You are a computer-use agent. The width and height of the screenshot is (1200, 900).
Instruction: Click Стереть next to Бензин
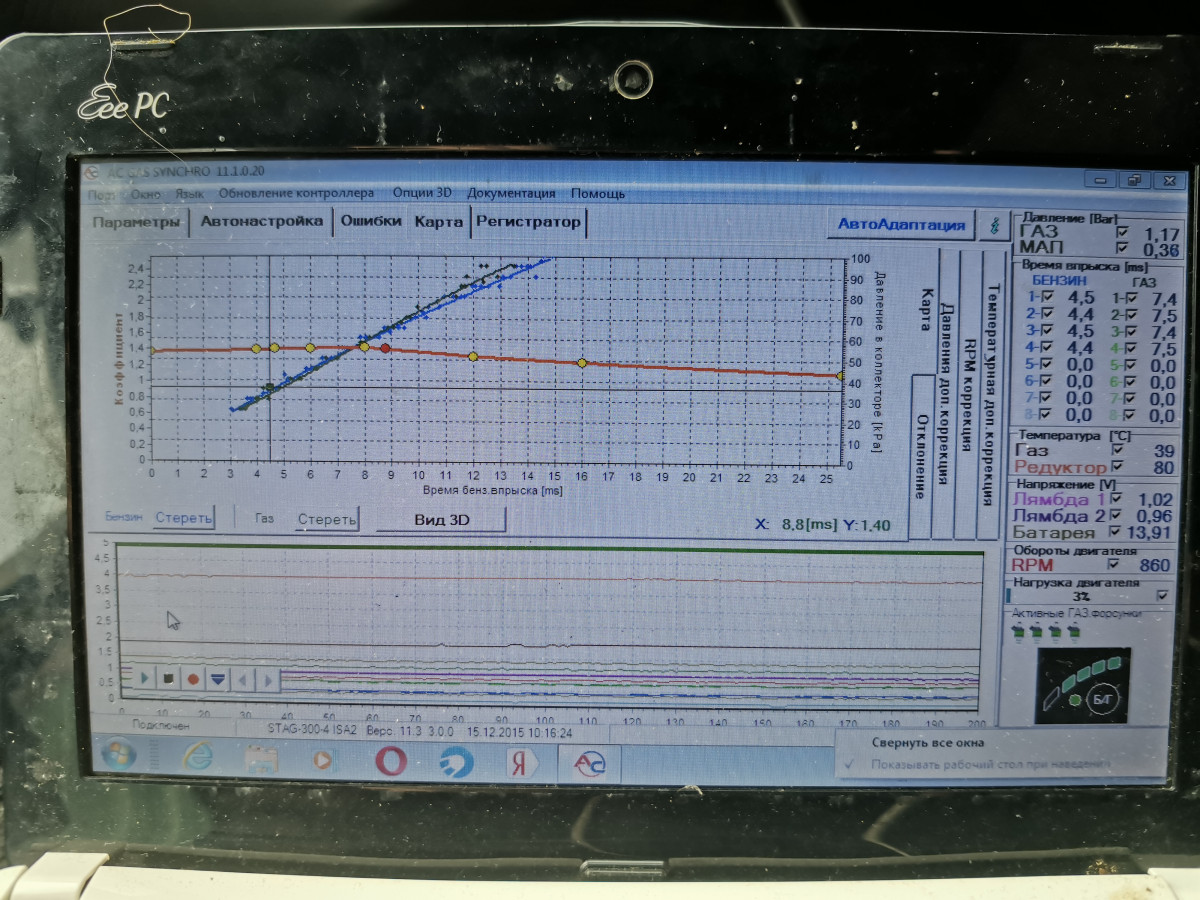pos(184,518)
